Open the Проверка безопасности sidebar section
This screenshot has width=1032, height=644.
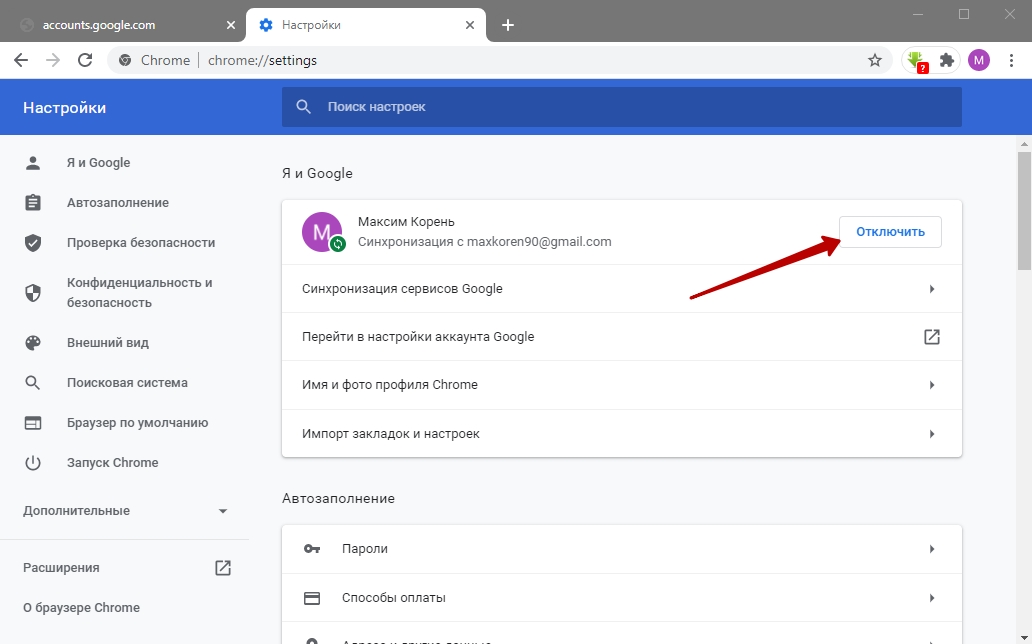pyautogui.click(x=140, y=243)
